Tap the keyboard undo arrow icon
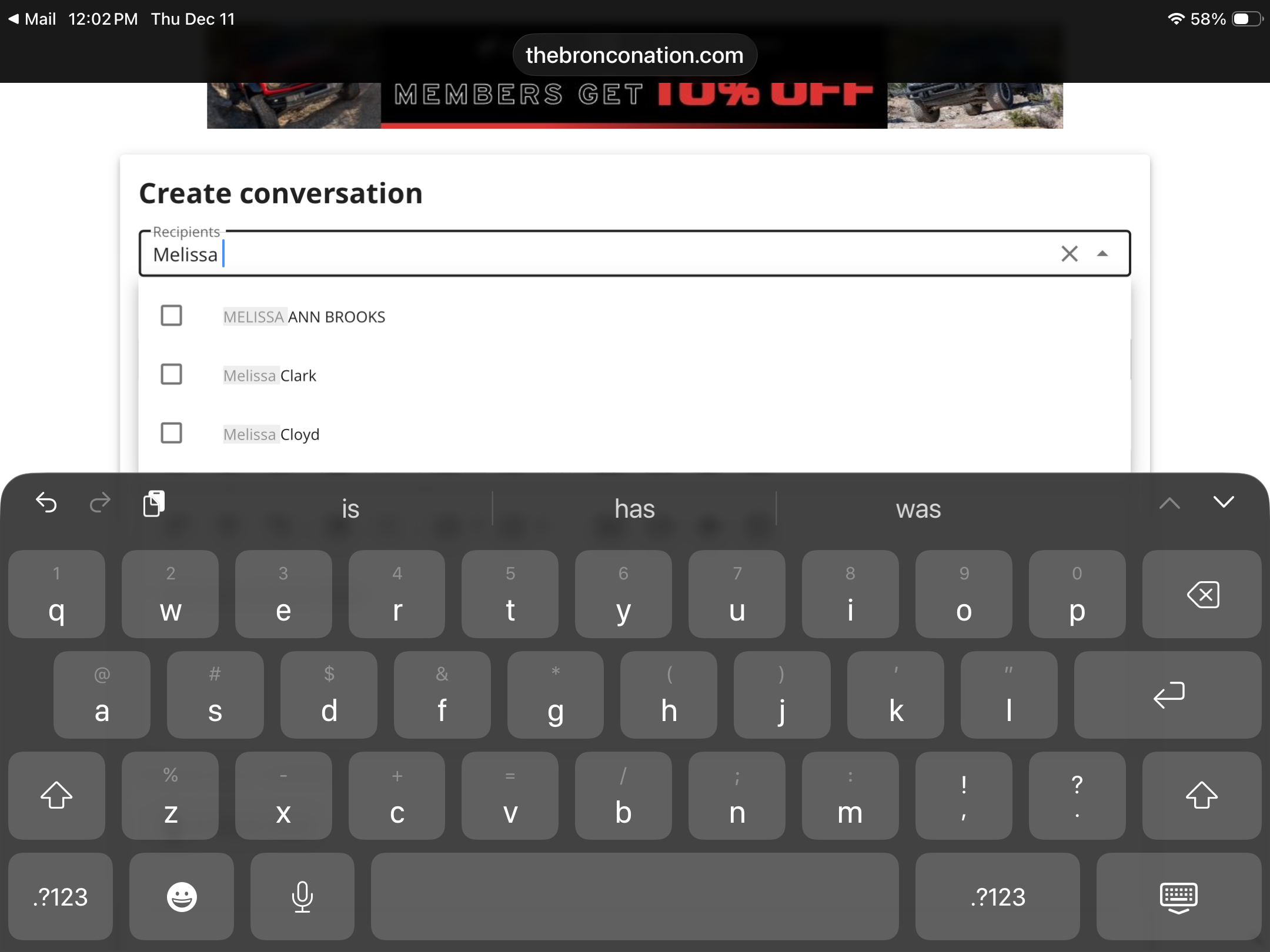1270x952 pixels. click(x=46, y=503)
